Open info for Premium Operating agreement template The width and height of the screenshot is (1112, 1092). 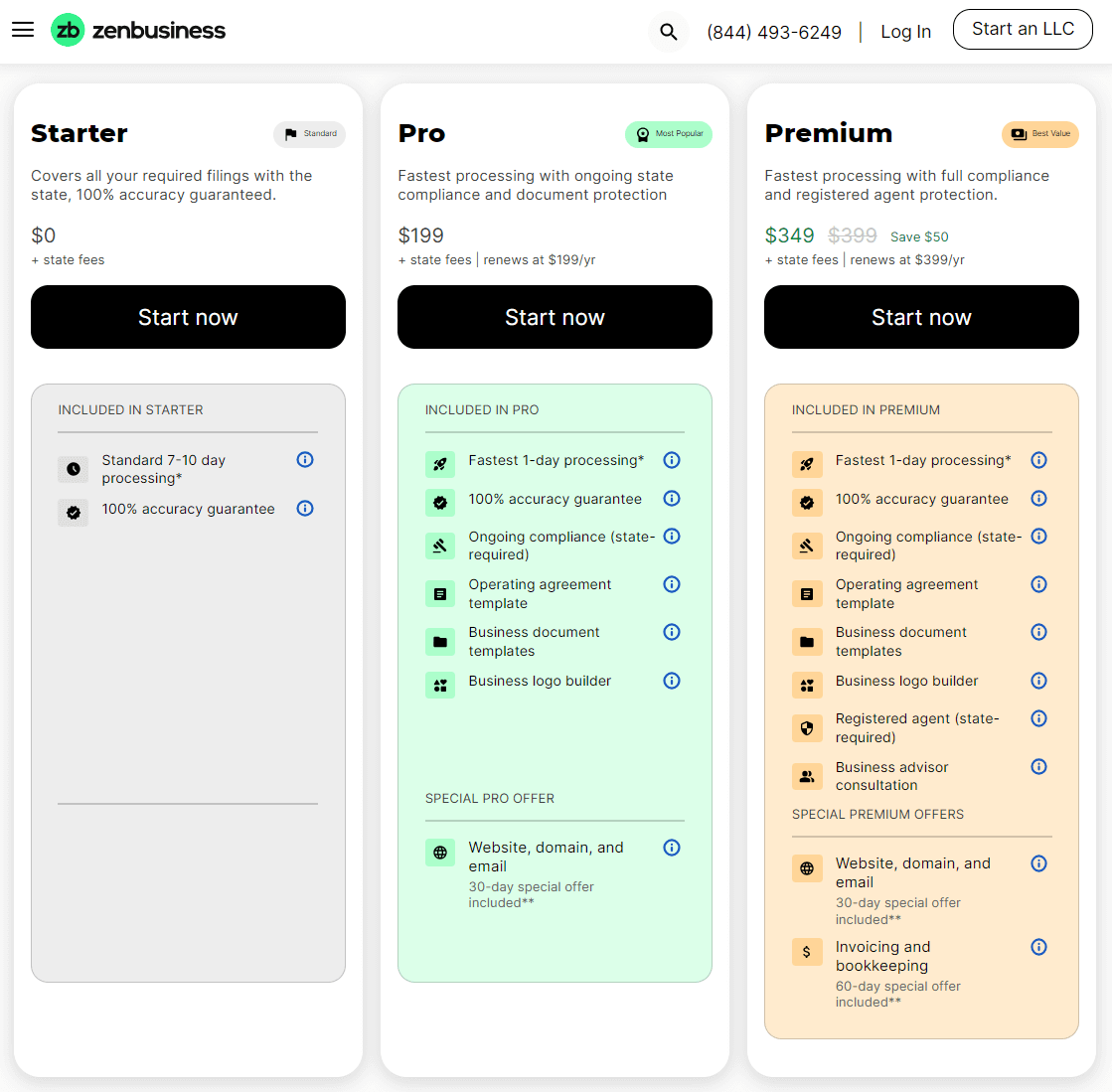pyautogui.click(x=1038, y=584)
